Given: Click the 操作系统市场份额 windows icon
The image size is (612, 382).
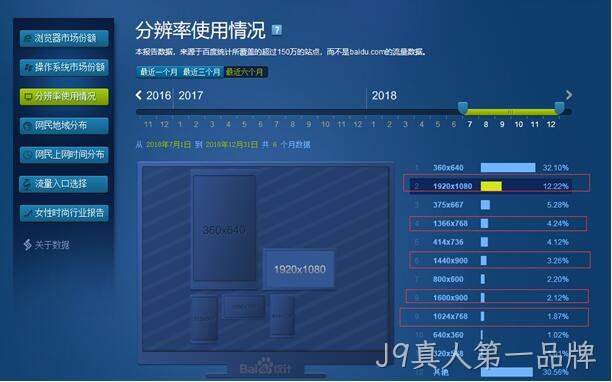Looking at the screenshot, I should pos(28,68).
